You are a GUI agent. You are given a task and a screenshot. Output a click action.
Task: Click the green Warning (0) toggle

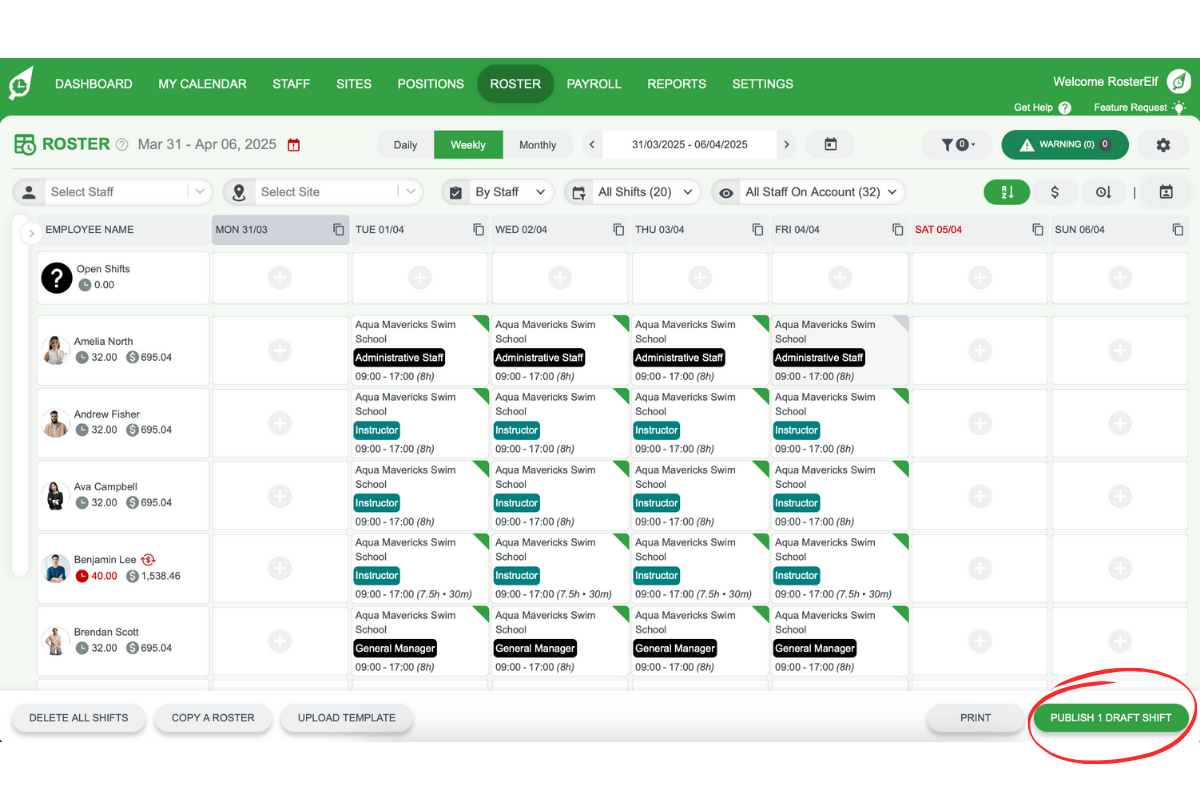[x=1064, y=144]
